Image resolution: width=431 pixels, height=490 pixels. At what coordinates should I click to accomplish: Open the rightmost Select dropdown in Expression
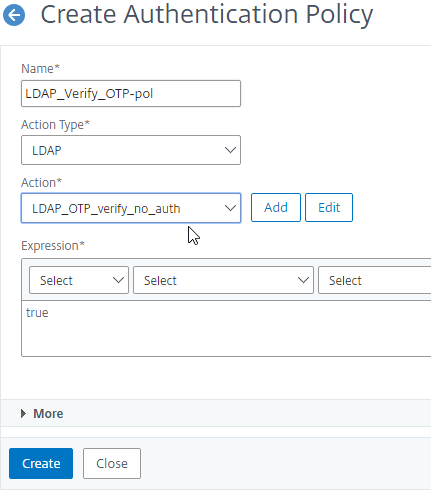pyautogui.click(x=374, y=280)
